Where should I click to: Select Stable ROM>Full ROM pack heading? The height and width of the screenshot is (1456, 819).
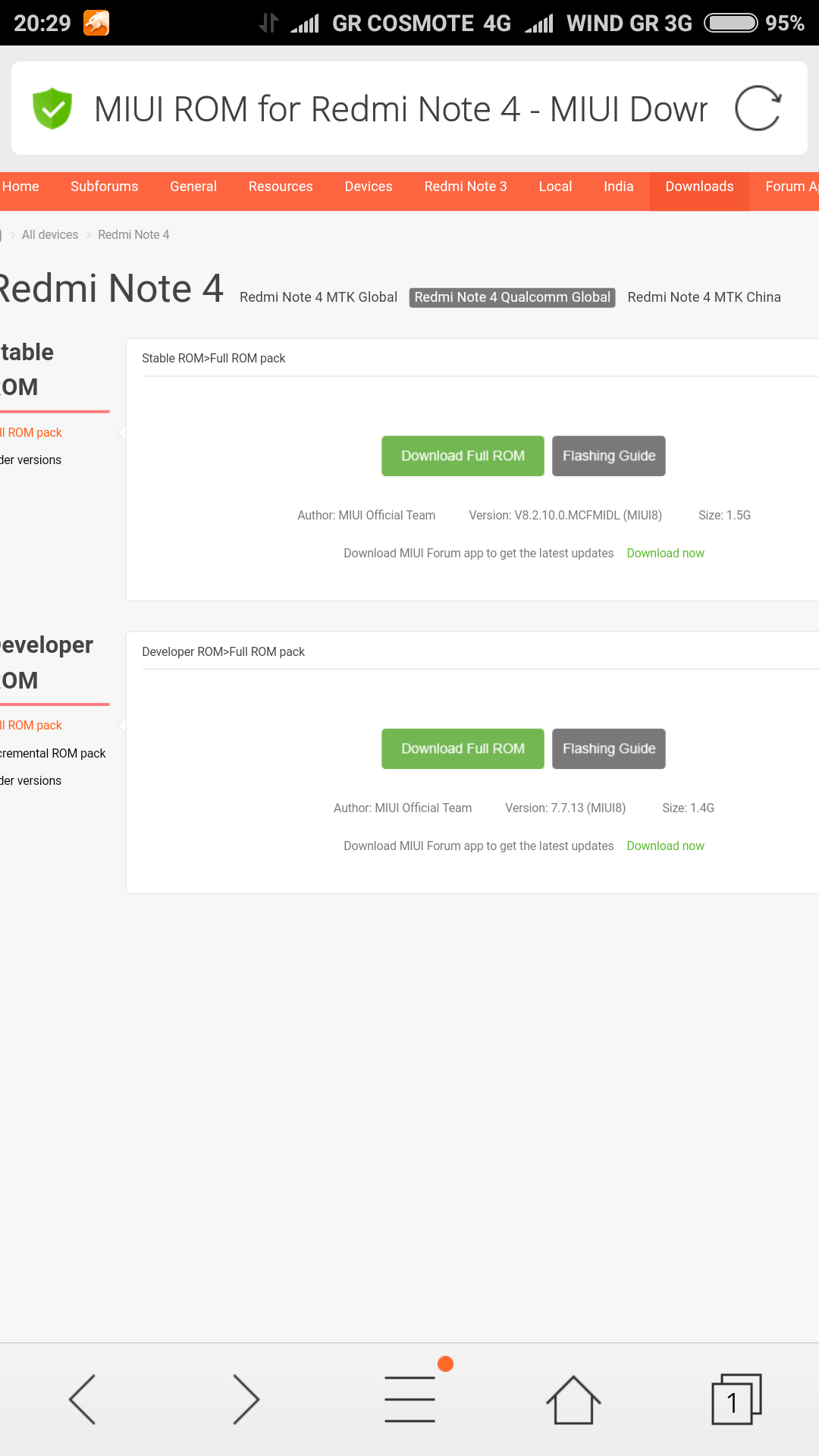(x=214, y=359)
